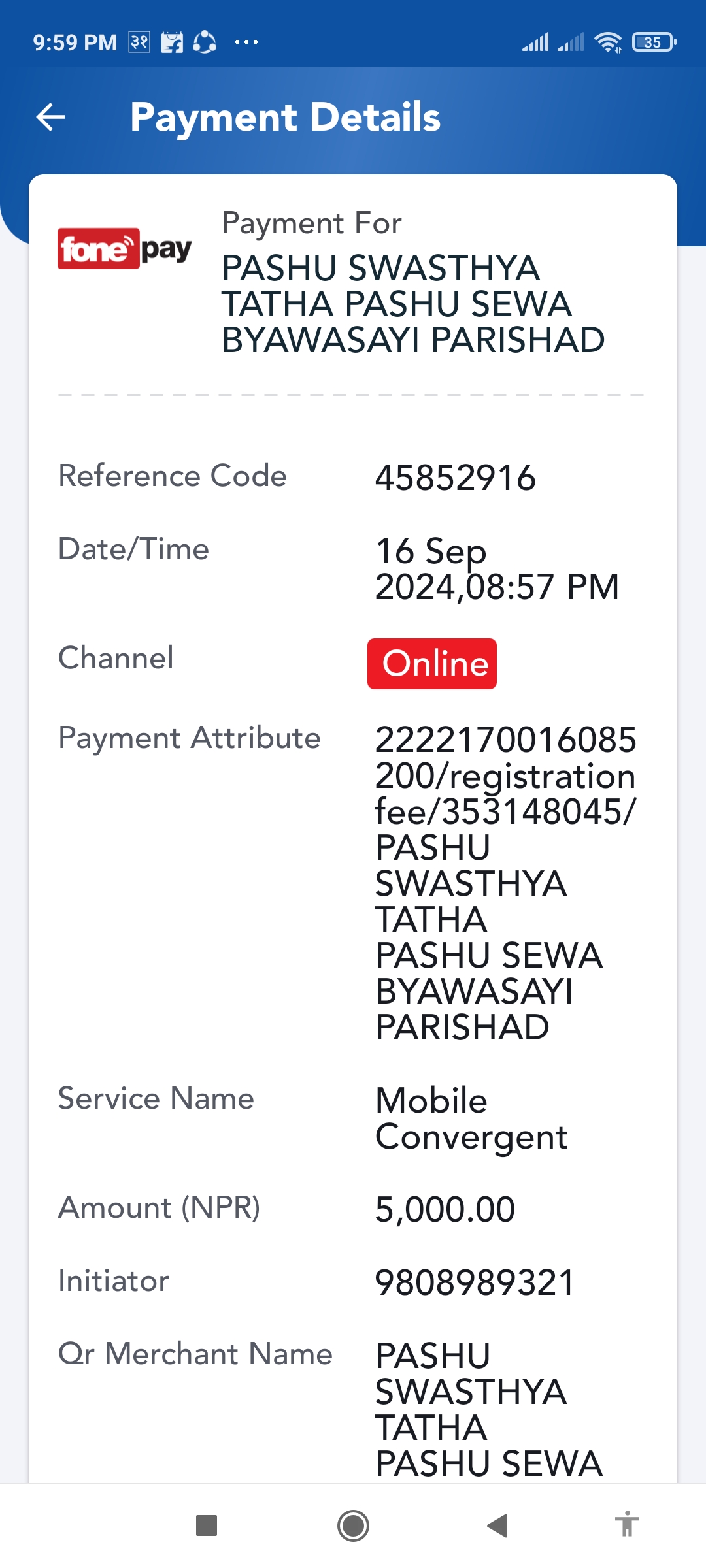Tap the fonepay logo

pyautogui.click(x=124, y=248)
